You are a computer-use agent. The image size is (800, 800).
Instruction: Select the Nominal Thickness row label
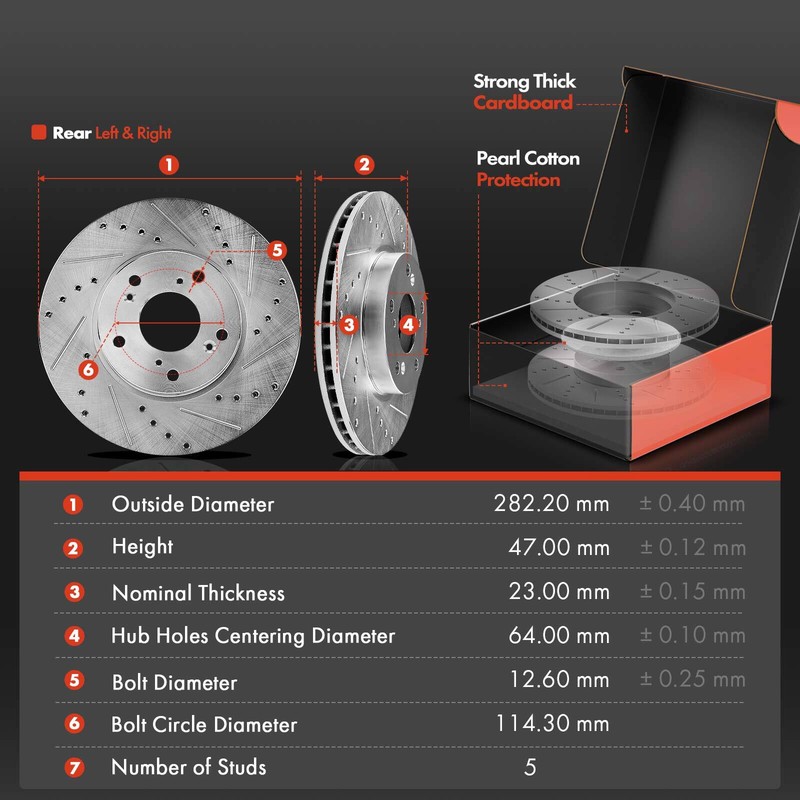198,593
